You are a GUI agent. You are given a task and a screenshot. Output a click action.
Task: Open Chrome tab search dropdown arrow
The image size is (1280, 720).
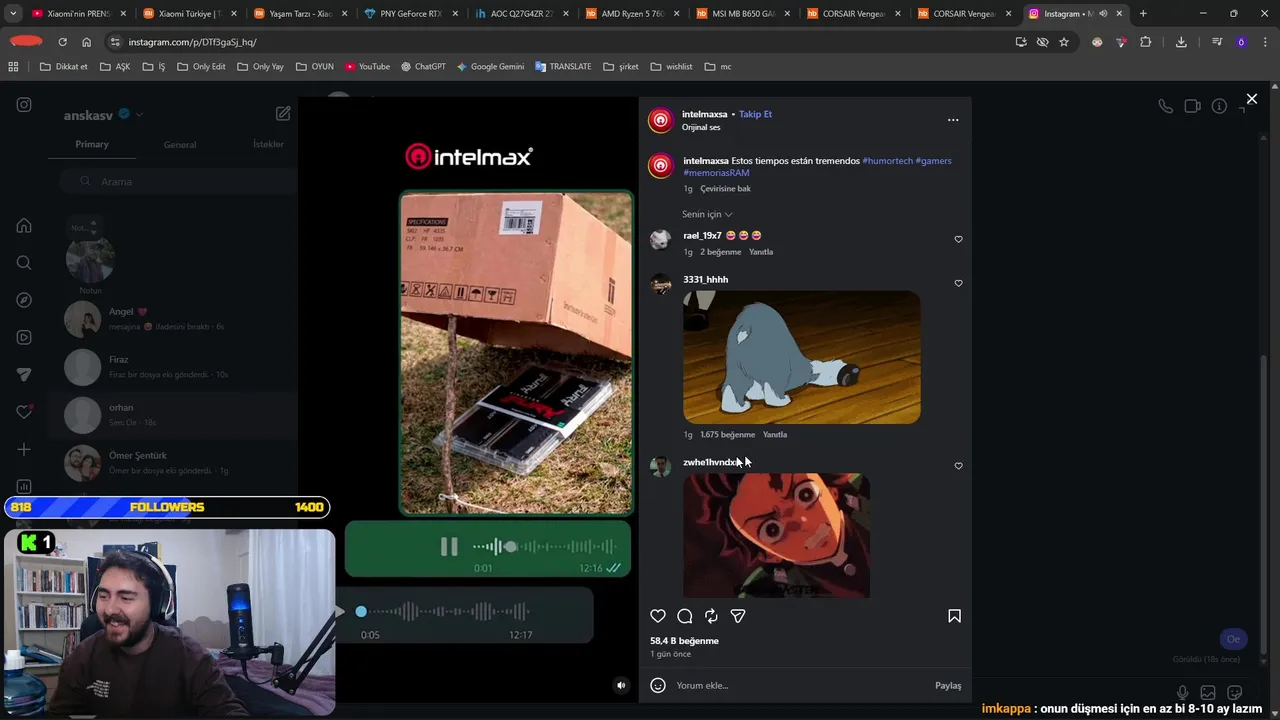point(13,14)
